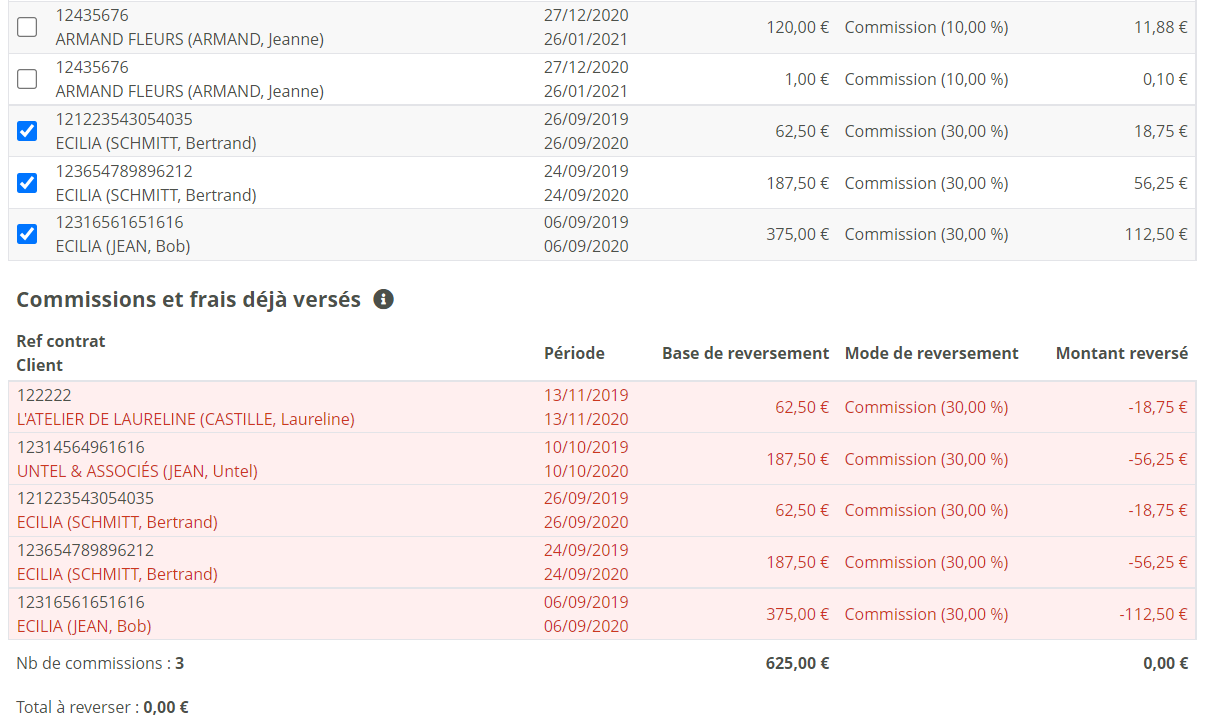Image resolution: width=1206 pixels, height=724 pixels.
Task: Click the Mode de reversement column header
Action: pos(931,353)
